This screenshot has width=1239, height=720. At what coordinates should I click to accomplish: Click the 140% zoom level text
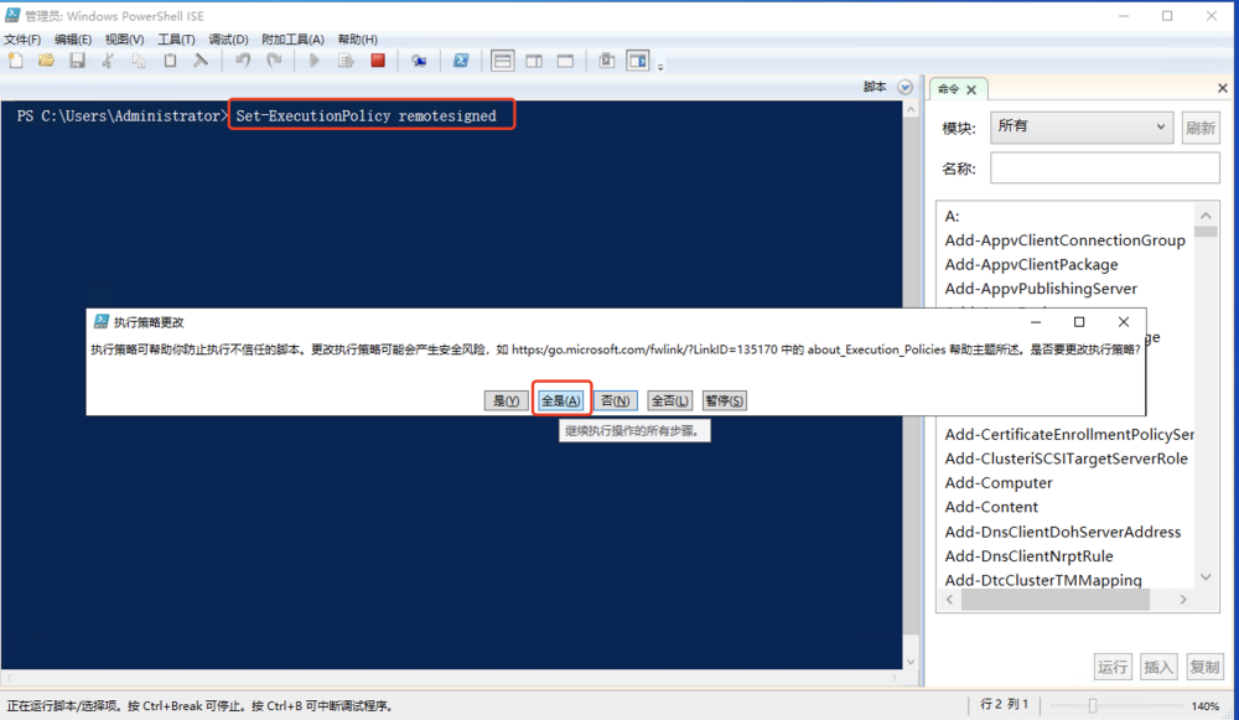coord(1205,706)
